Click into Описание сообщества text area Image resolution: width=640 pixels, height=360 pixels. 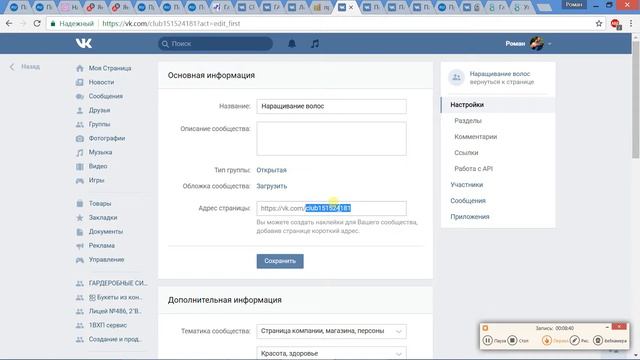(x=331, y=138)
